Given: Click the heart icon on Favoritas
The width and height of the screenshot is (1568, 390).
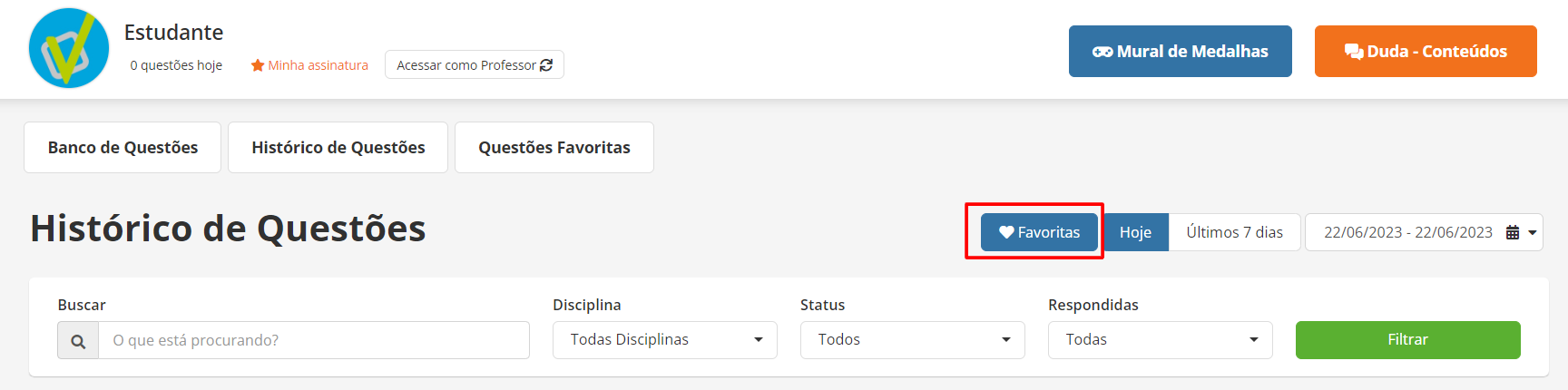Looking at the screenshot, I should point(1006,232).
